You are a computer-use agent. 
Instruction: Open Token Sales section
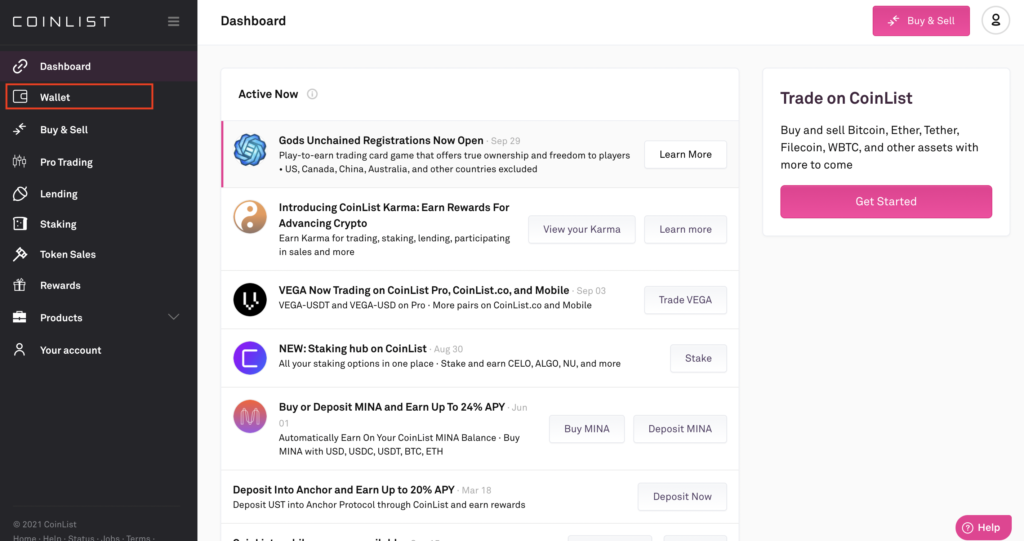[x=67, y=255]
